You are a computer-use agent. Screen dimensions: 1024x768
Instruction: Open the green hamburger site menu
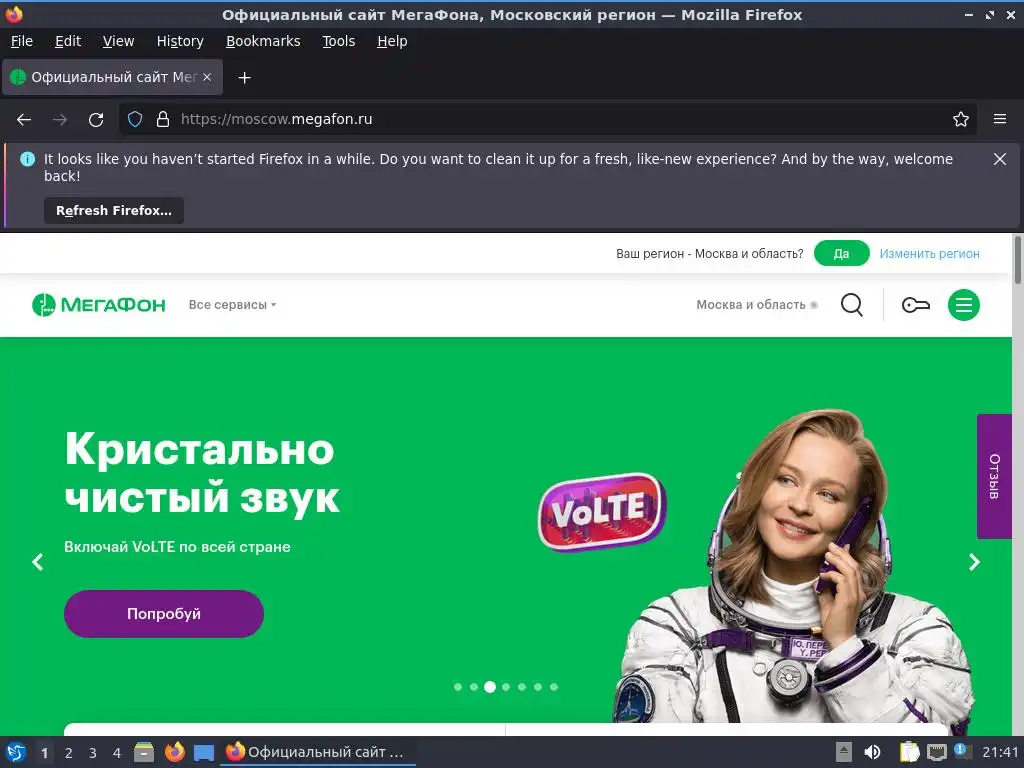(x=964, y=304)
